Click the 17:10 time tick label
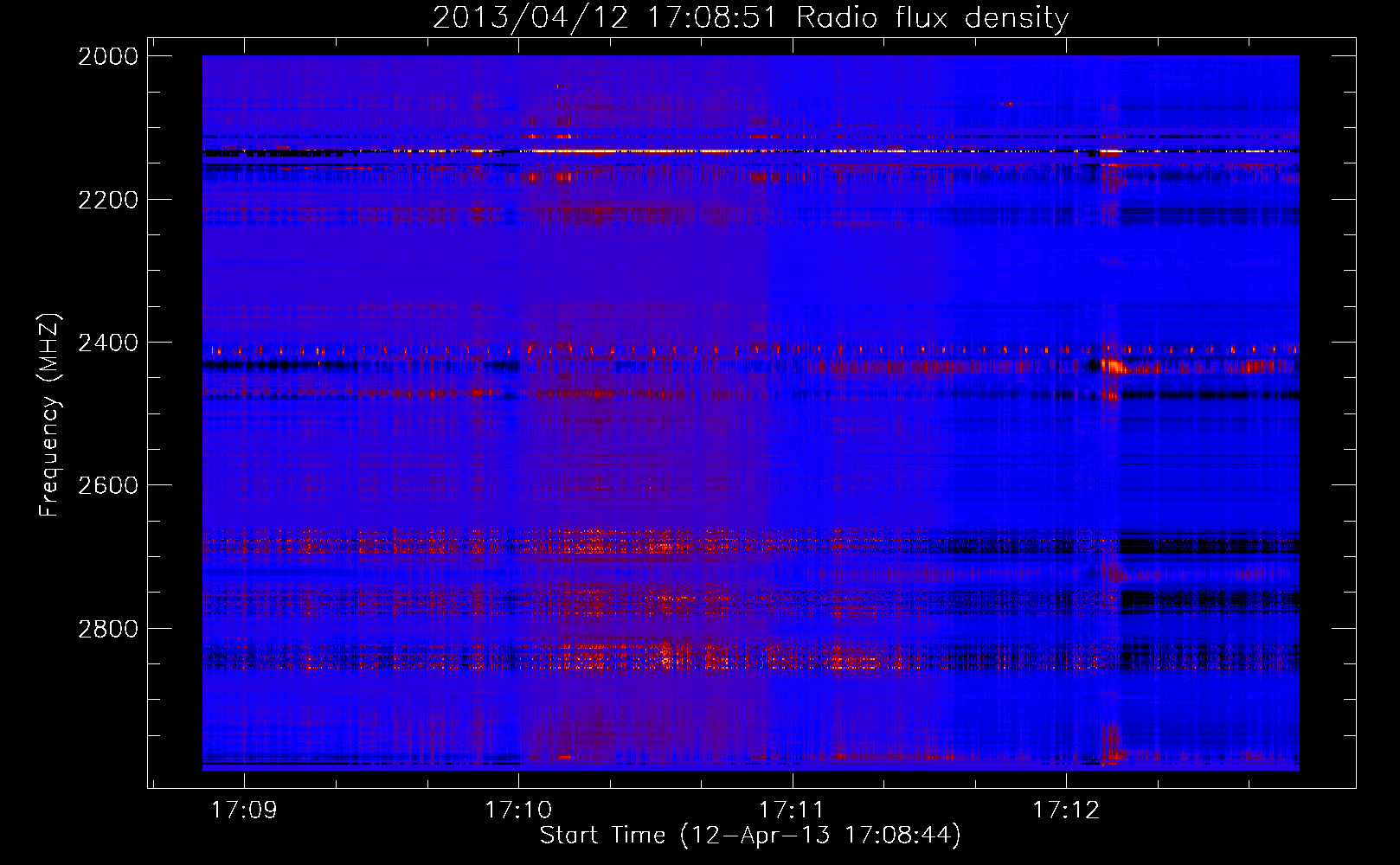1400x865 pixels. 518,810
